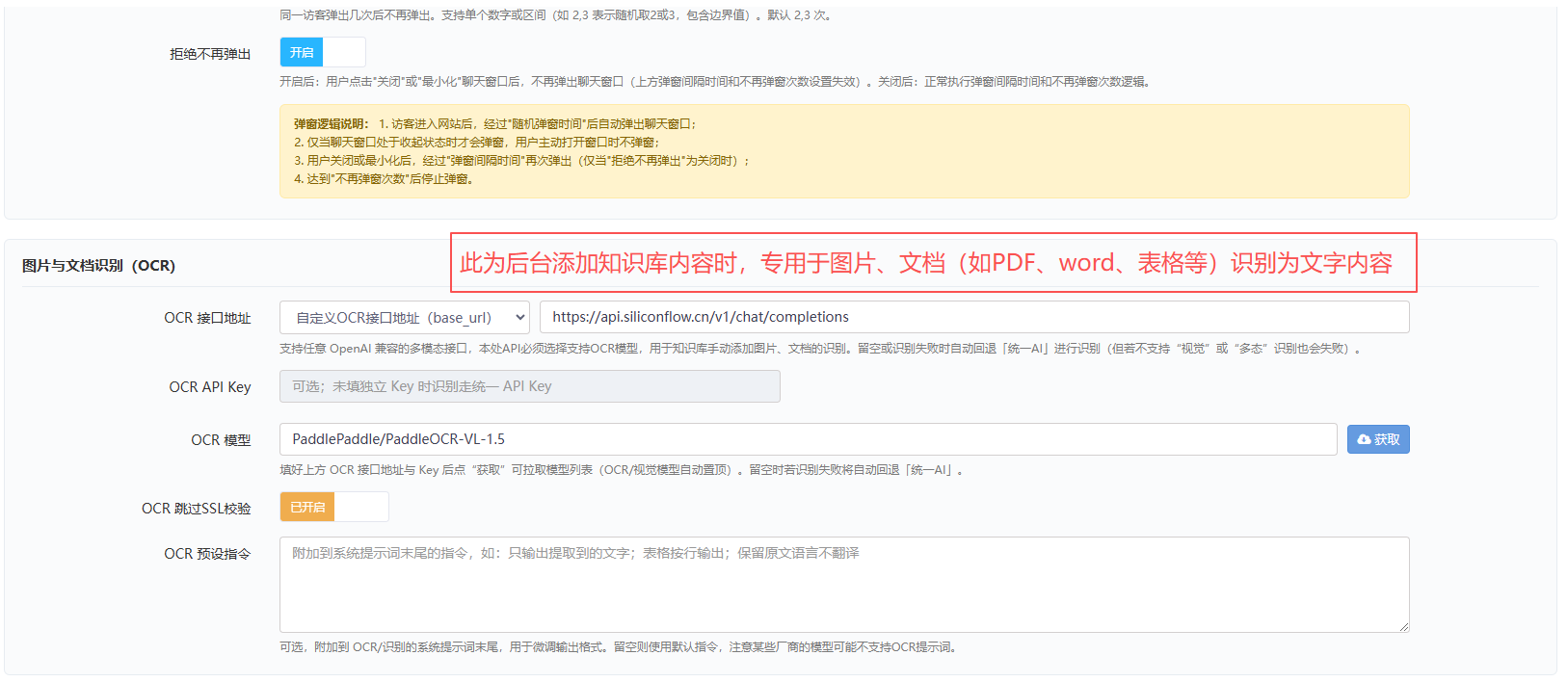Image resolution: width=1568 pixels, height=682 pixels.
Task: Click the cloud icon in 获取 button
Action: pyautogui.click(x=1364, y=439)
